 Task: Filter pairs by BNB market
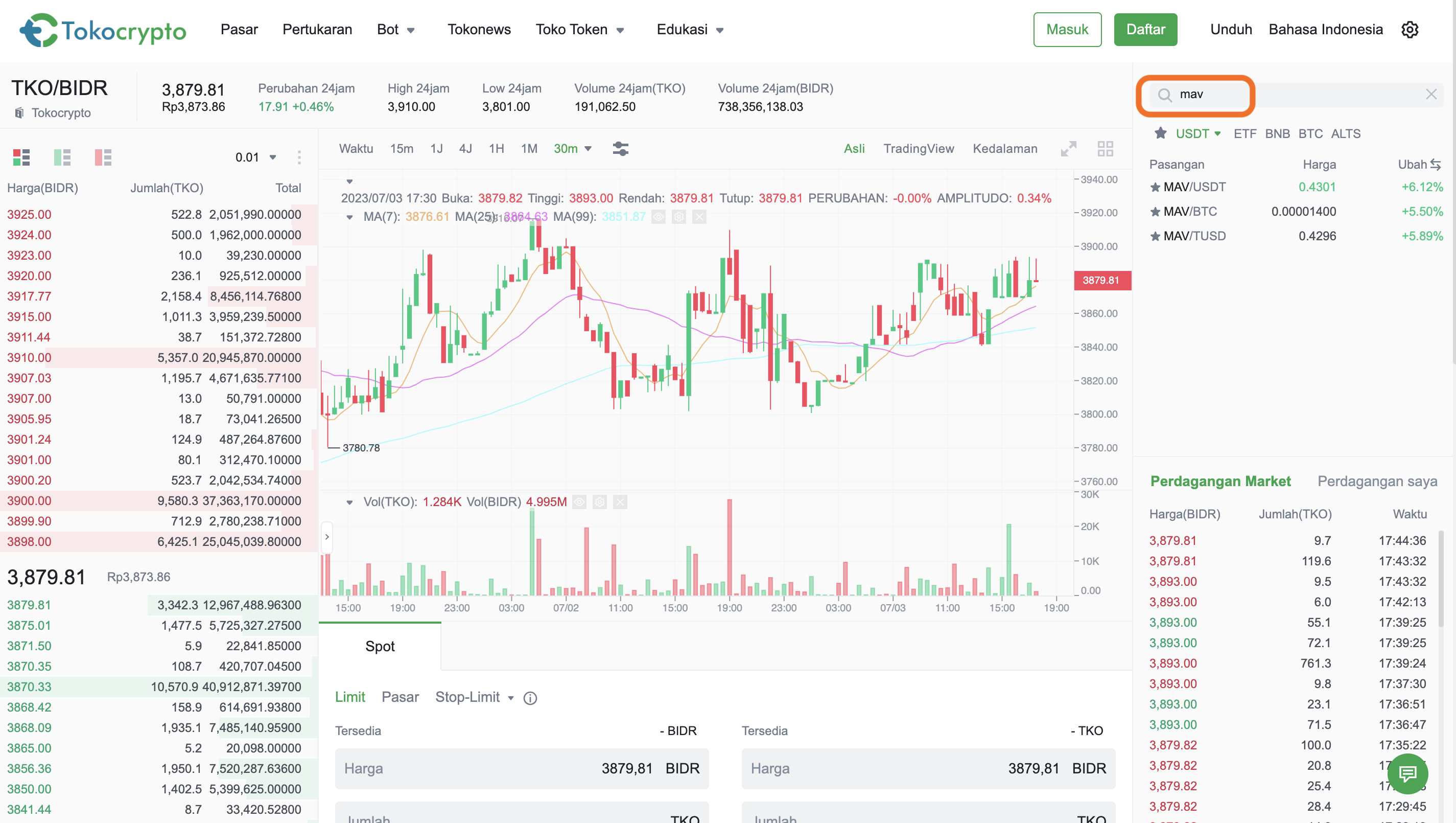tap(1277, 133)
